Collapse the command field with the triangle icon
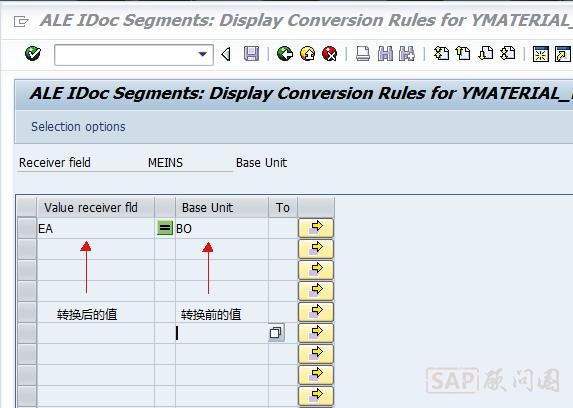Viewport: 573px width, 408px height. (226, 54)
